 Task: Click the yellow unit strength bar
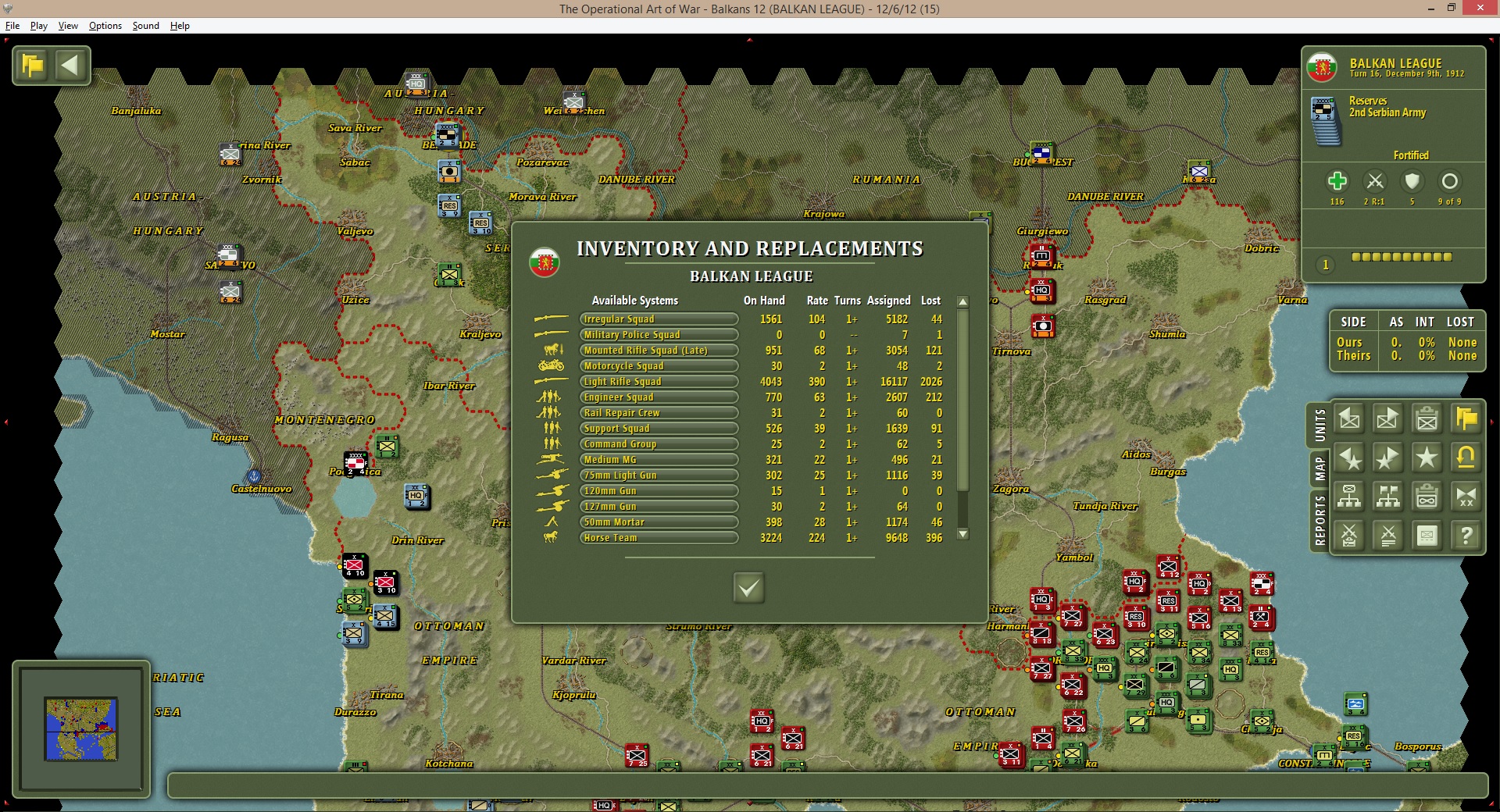1402,257
